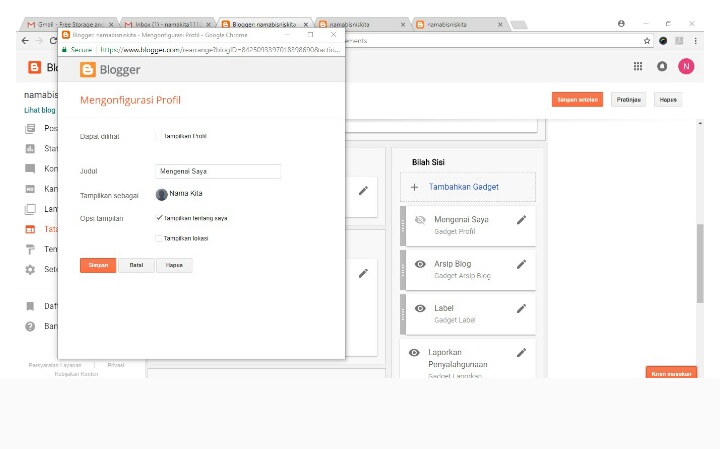This screenshot has width=720, height=449.
Task: Toggle visibility of Laporkan Penyalahgunaan gadget
Action: point(414,353)
